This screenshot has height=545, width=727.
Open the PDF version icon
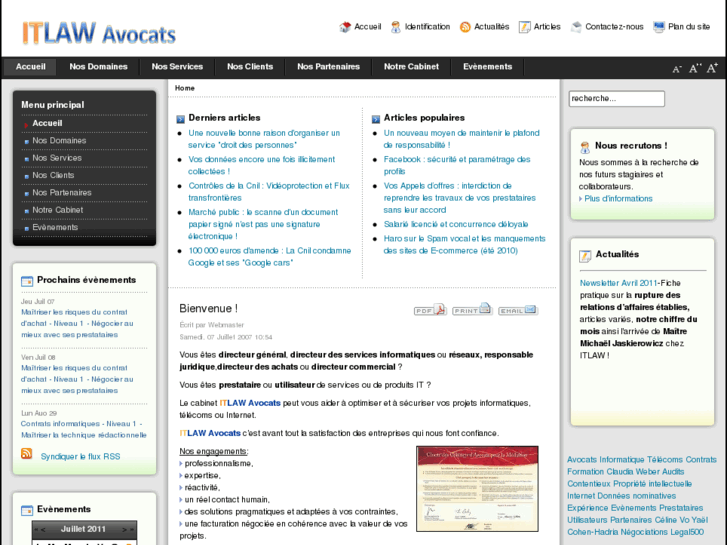pos(430,310)
